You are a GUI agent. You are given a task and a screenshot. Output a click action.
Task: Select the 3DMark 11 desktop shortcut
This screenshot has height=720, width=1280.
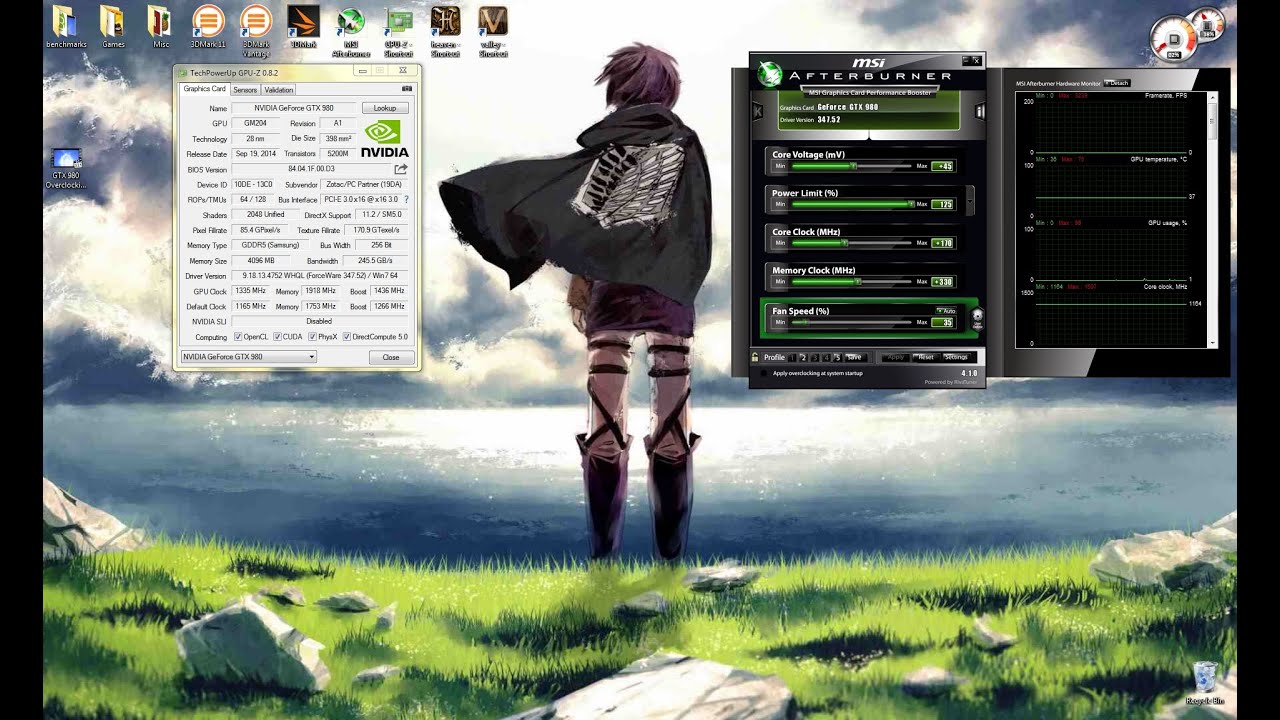(207, 26)
